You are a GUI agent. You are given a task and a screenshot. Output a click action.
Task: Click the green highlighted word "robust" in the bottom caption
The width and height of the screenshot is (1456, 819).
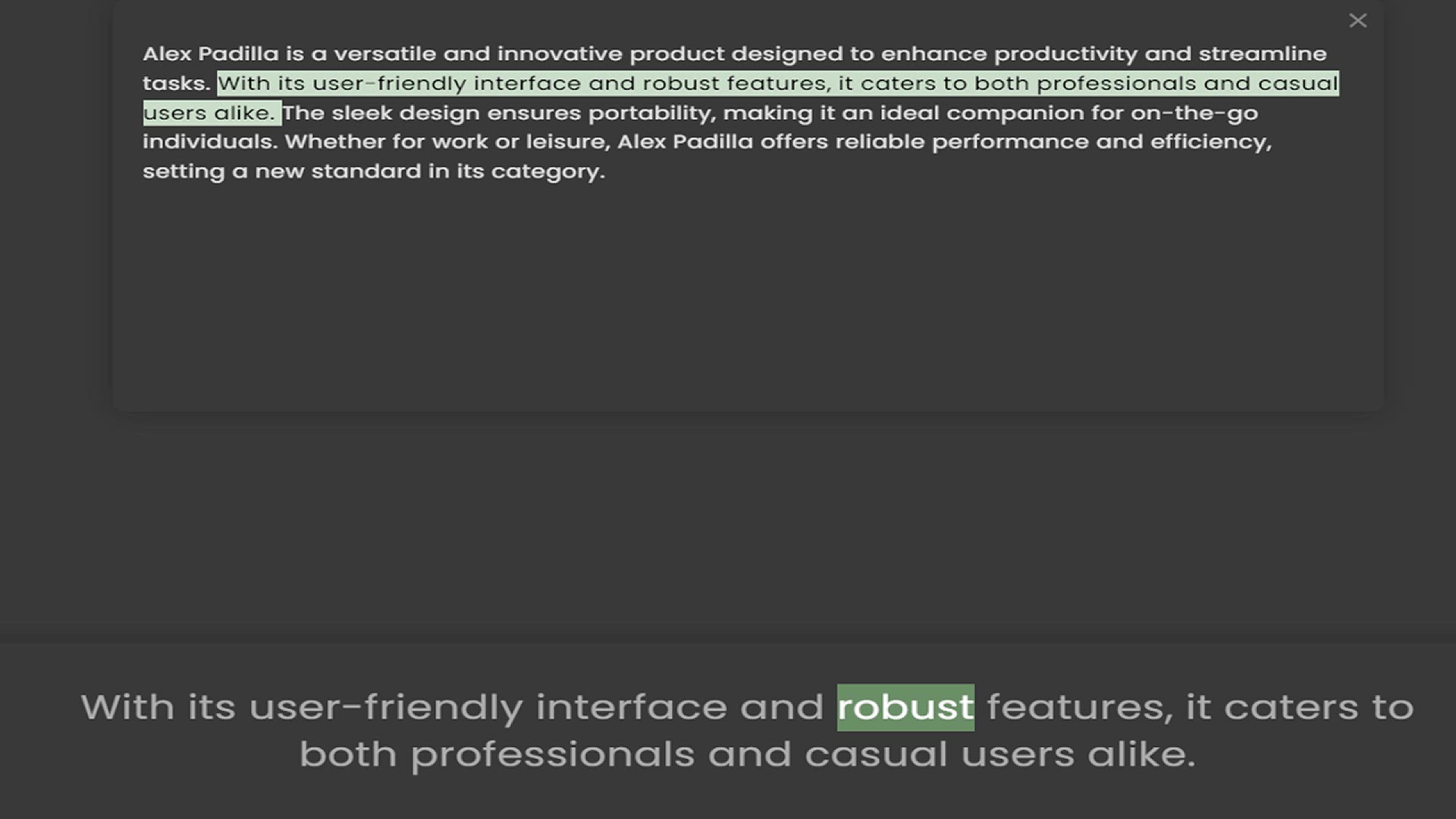click(905, 708)
